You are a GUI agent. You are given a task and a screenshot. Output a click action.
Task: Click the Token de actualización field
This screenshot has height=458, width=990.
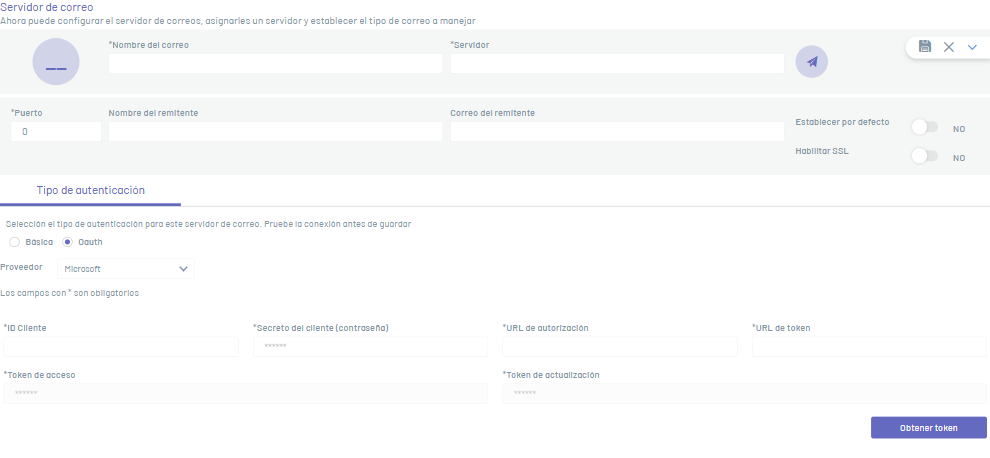[x=744, y=394]
